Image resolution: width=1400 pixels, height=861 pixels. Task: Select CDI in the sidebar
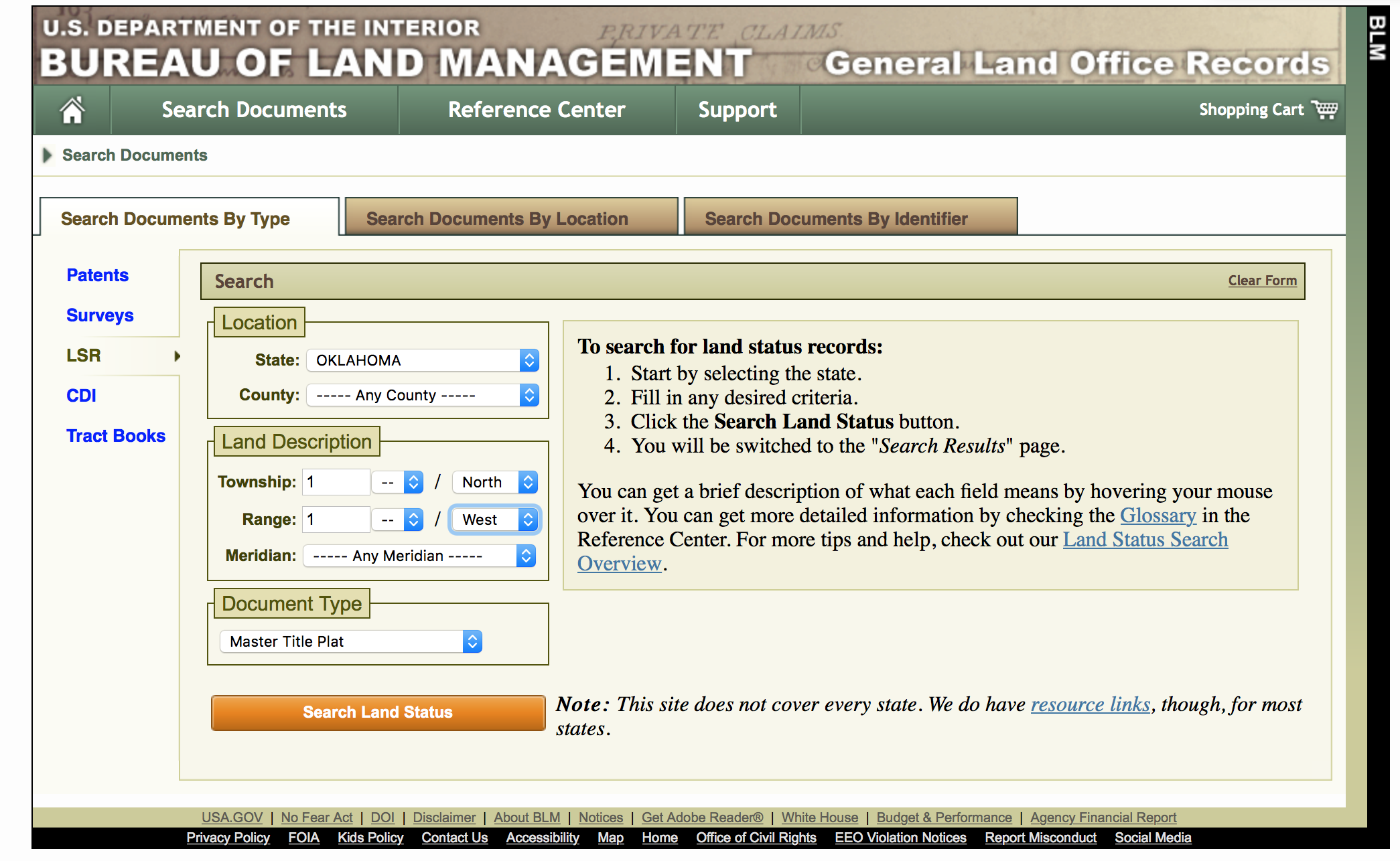[81, 396]
